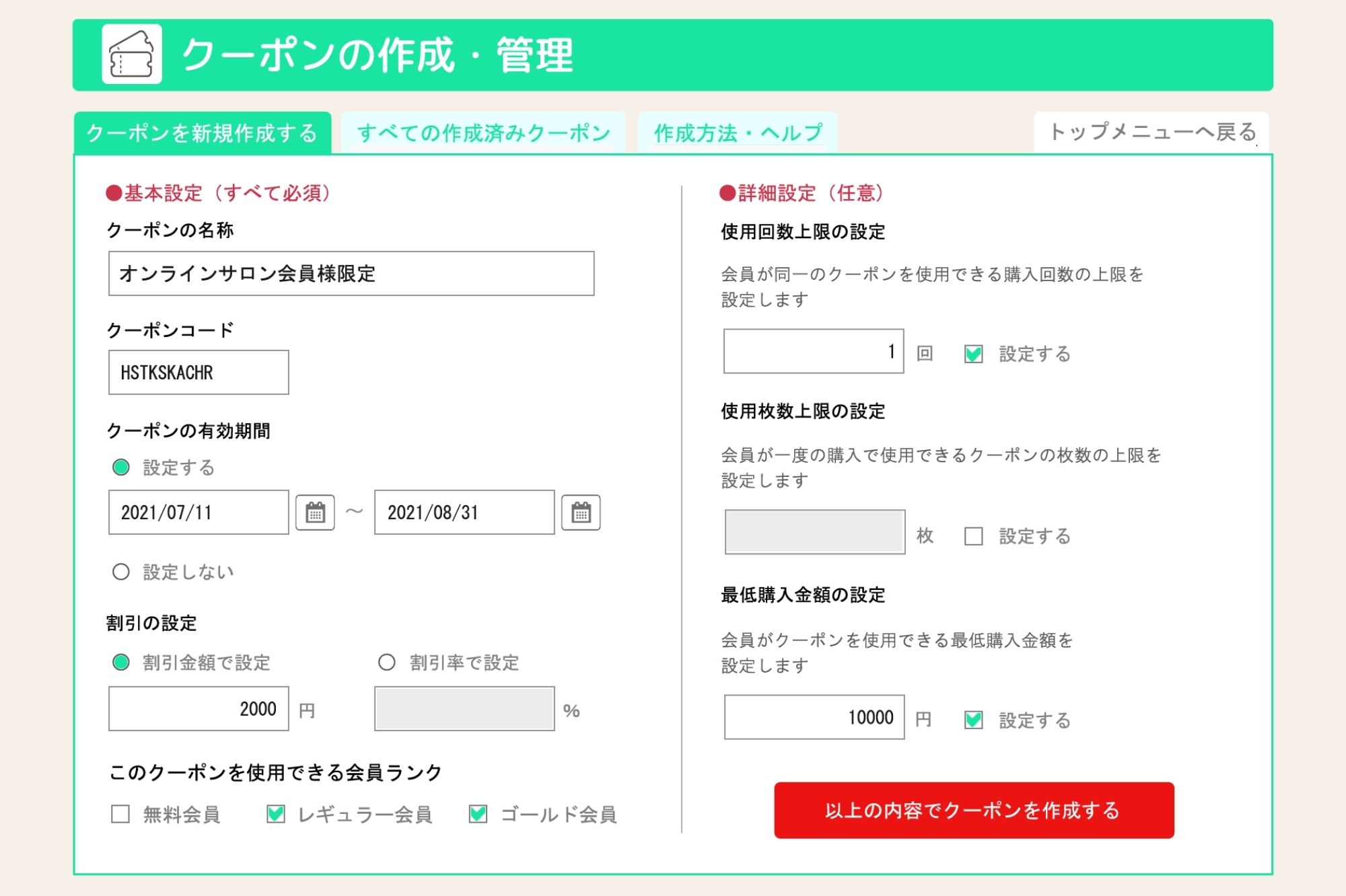The height and width of the screenshot is (896, 1346).
Task: Disable the 設定する checkbox for 使用回数上限
Action: pyautogui.click(x=973, y=355)
